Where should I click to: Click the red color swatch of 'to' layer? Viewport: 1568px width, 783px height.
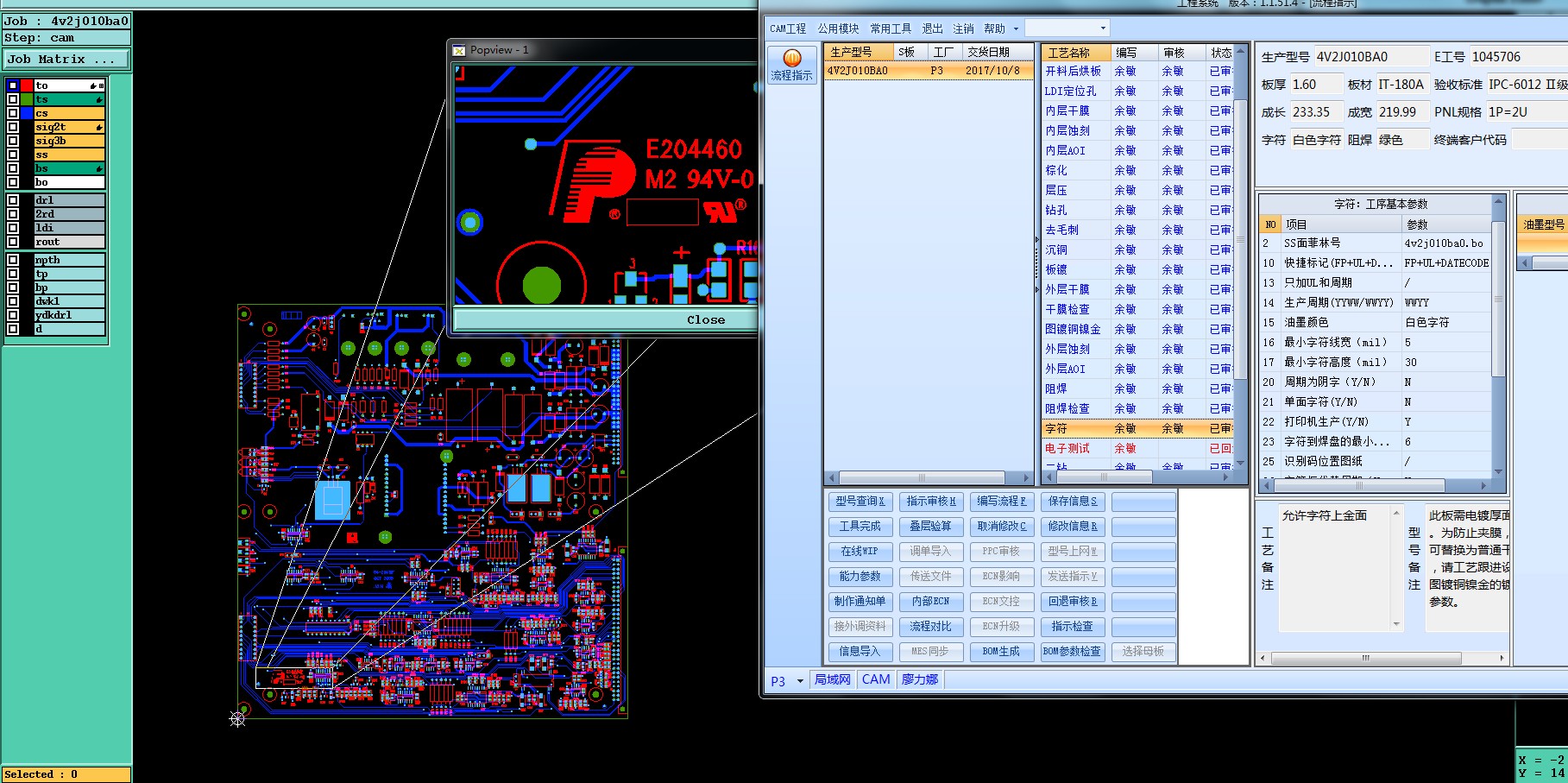(x=27, y=85)
